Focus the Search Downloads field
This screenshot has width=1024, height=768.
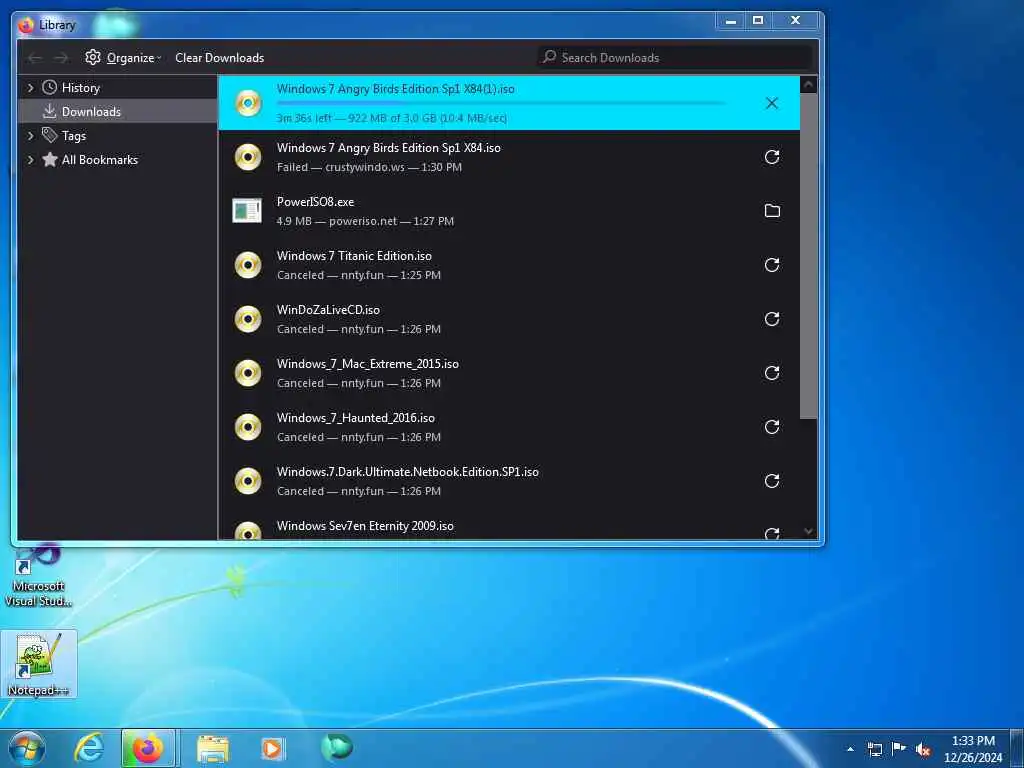pos(675,57)
